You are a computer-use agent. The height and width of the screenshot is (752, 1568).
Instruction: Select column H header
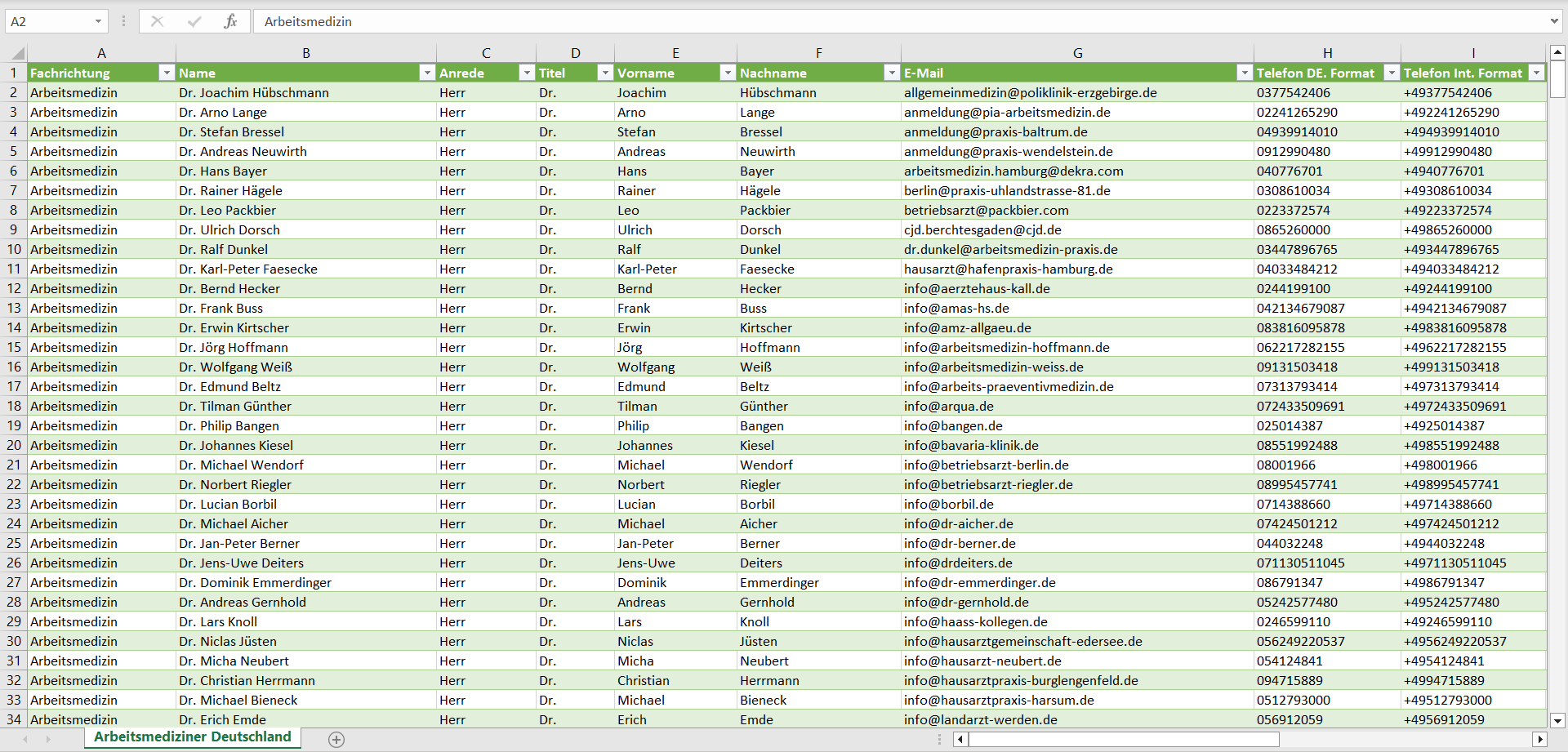pos(1327,53)
